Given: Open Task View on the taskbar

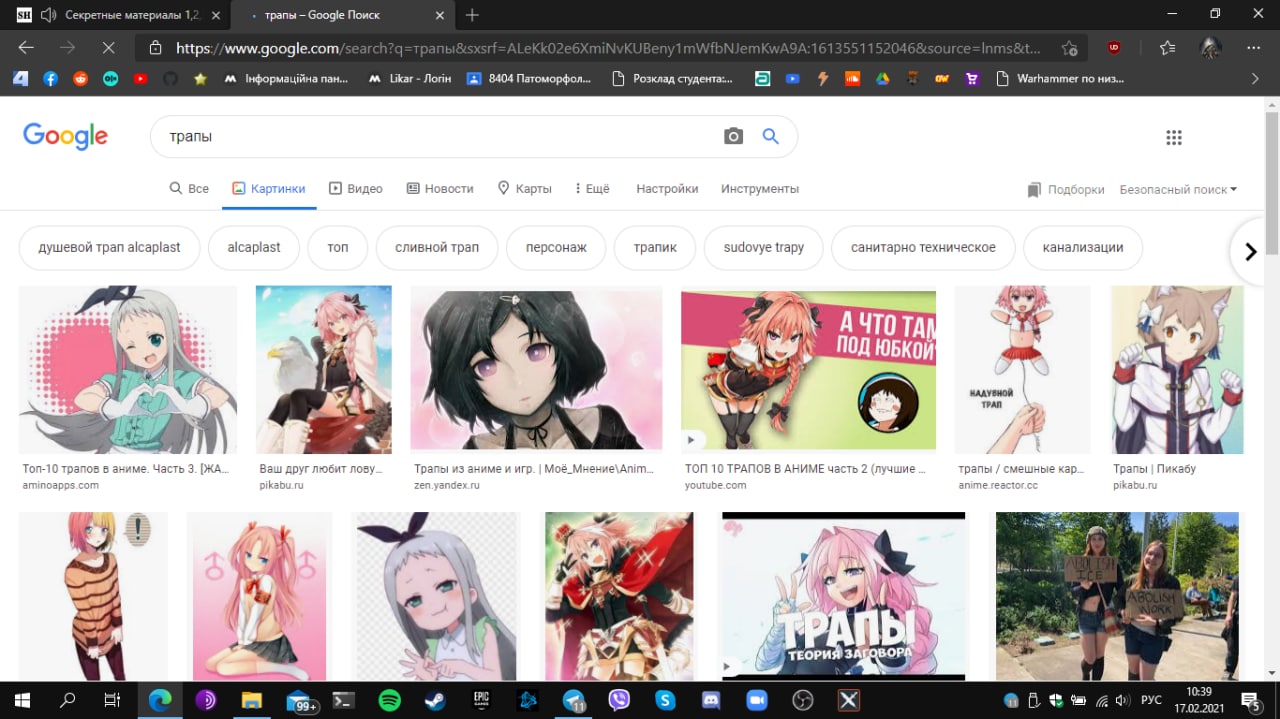Looking at the screenshot, I should pos(113,700).
